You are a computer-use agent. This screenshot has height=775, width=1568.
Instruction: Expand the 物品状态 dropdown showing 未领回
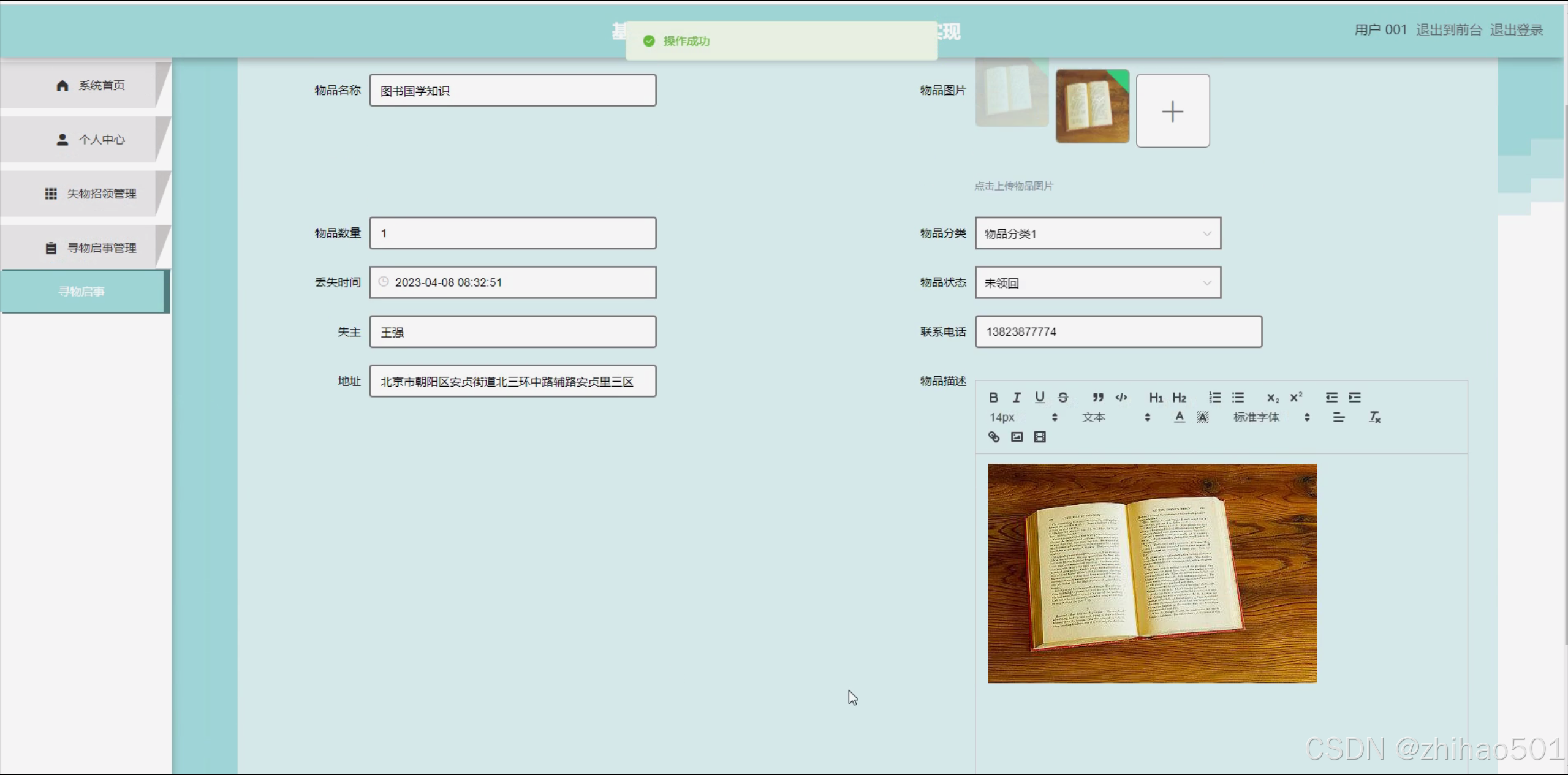click(1097, 283)
